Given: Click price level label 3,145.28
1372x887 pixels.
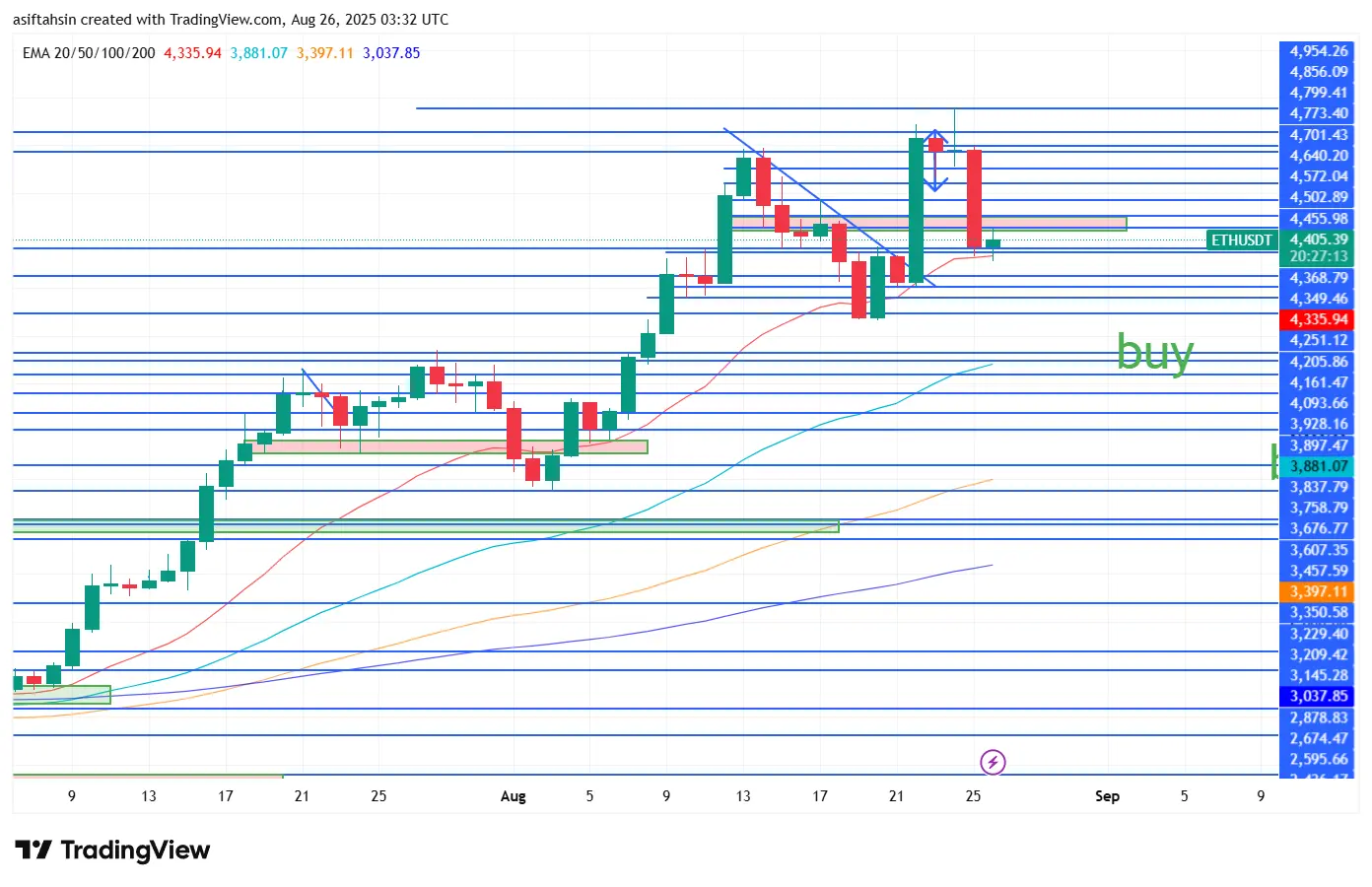Looking at the screenshot, I should [x=1318, y=675].
